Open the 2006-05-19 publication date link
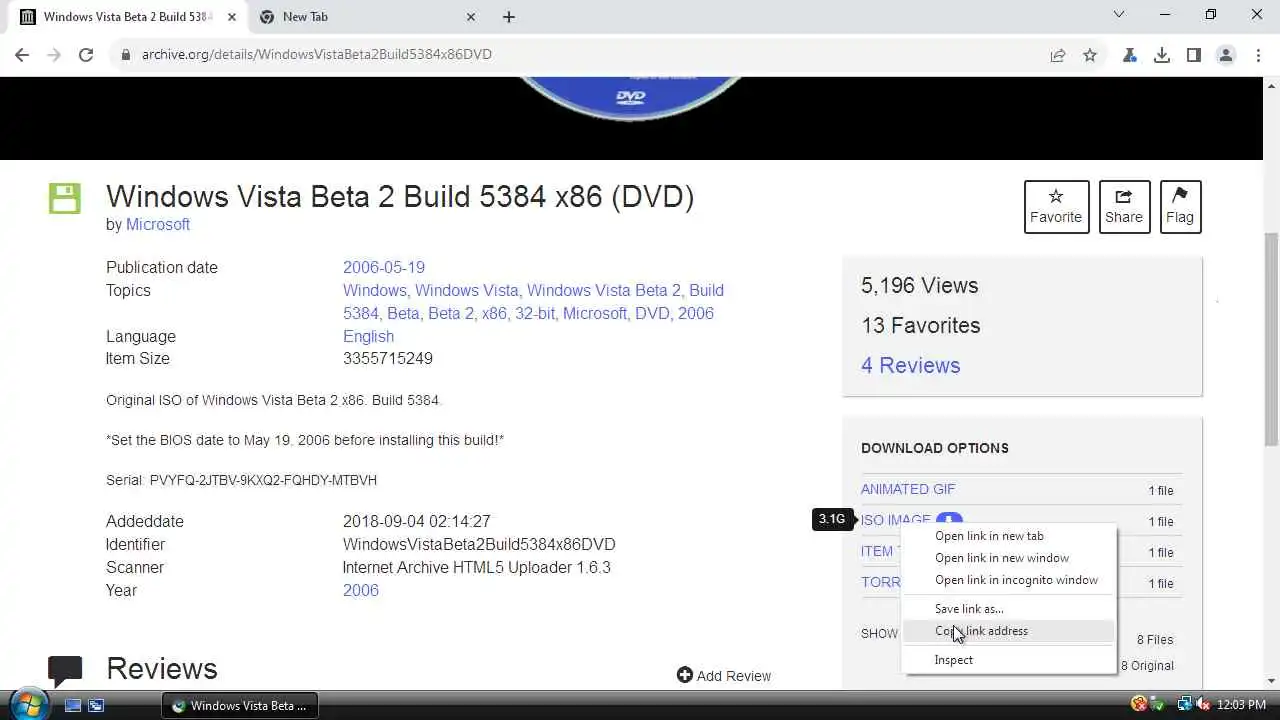1280x720 pixels. [384, 267]
